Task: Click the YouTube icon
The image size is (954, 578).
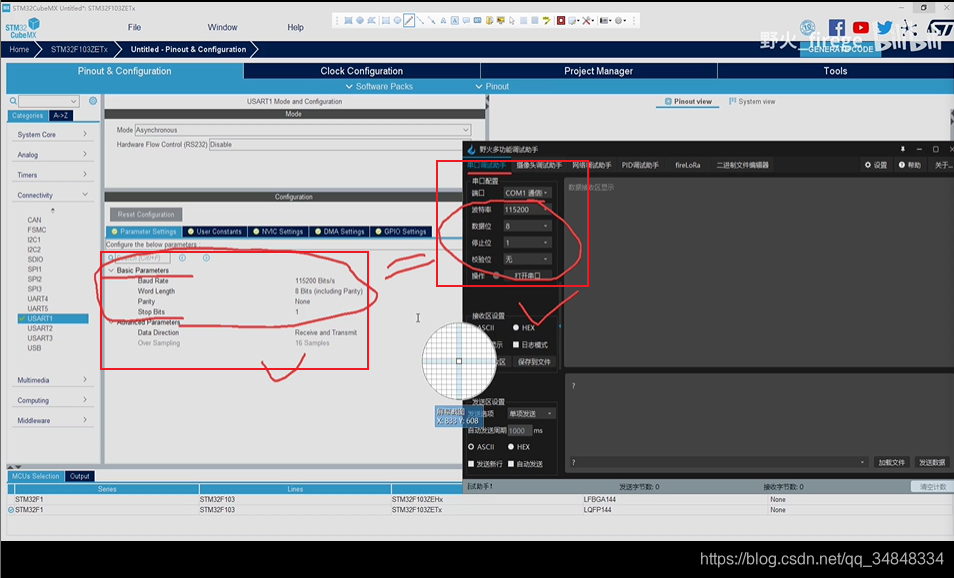Action: point(860,27)
